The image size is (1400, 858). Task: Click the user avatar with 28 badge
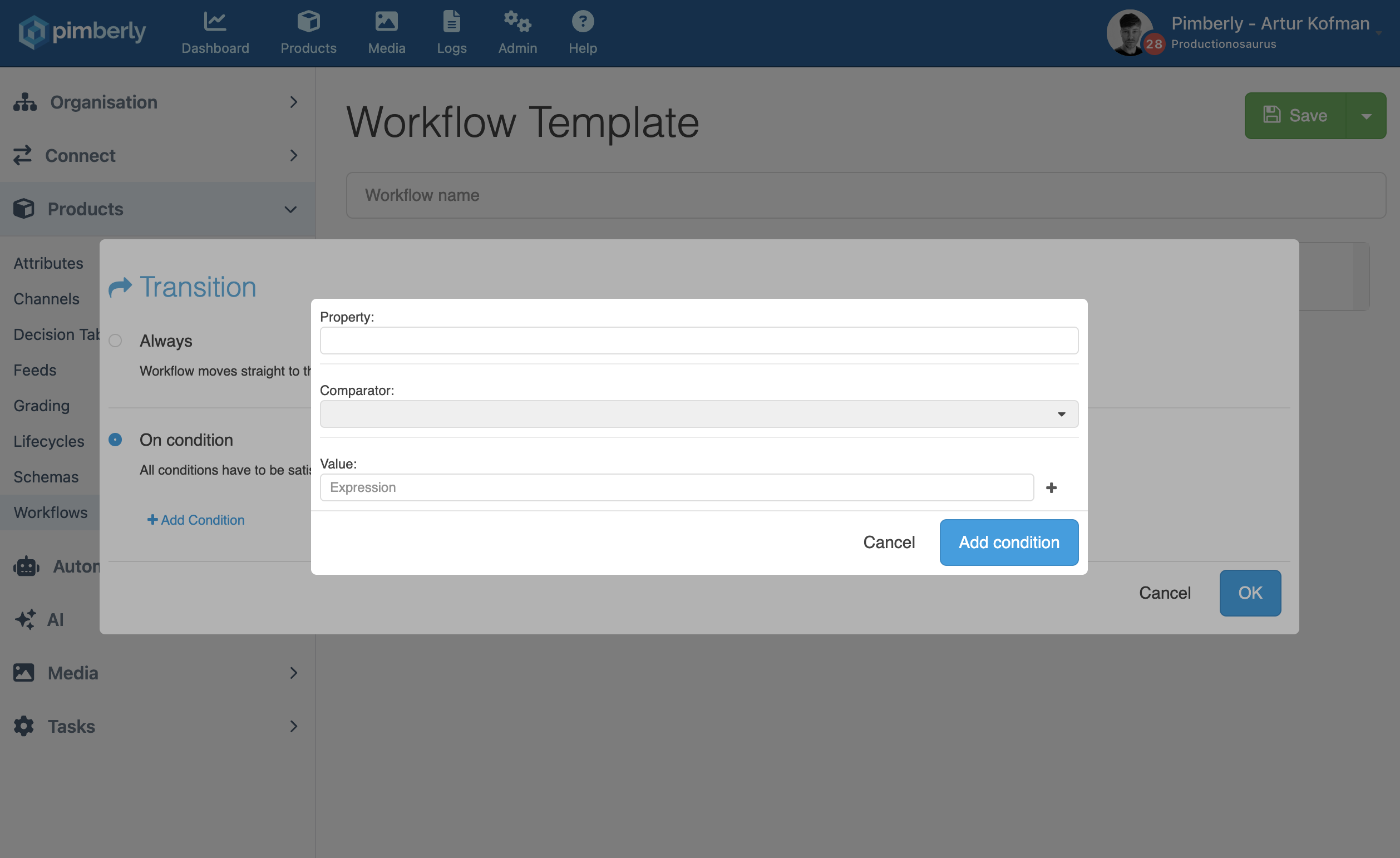click(1131, 33)
